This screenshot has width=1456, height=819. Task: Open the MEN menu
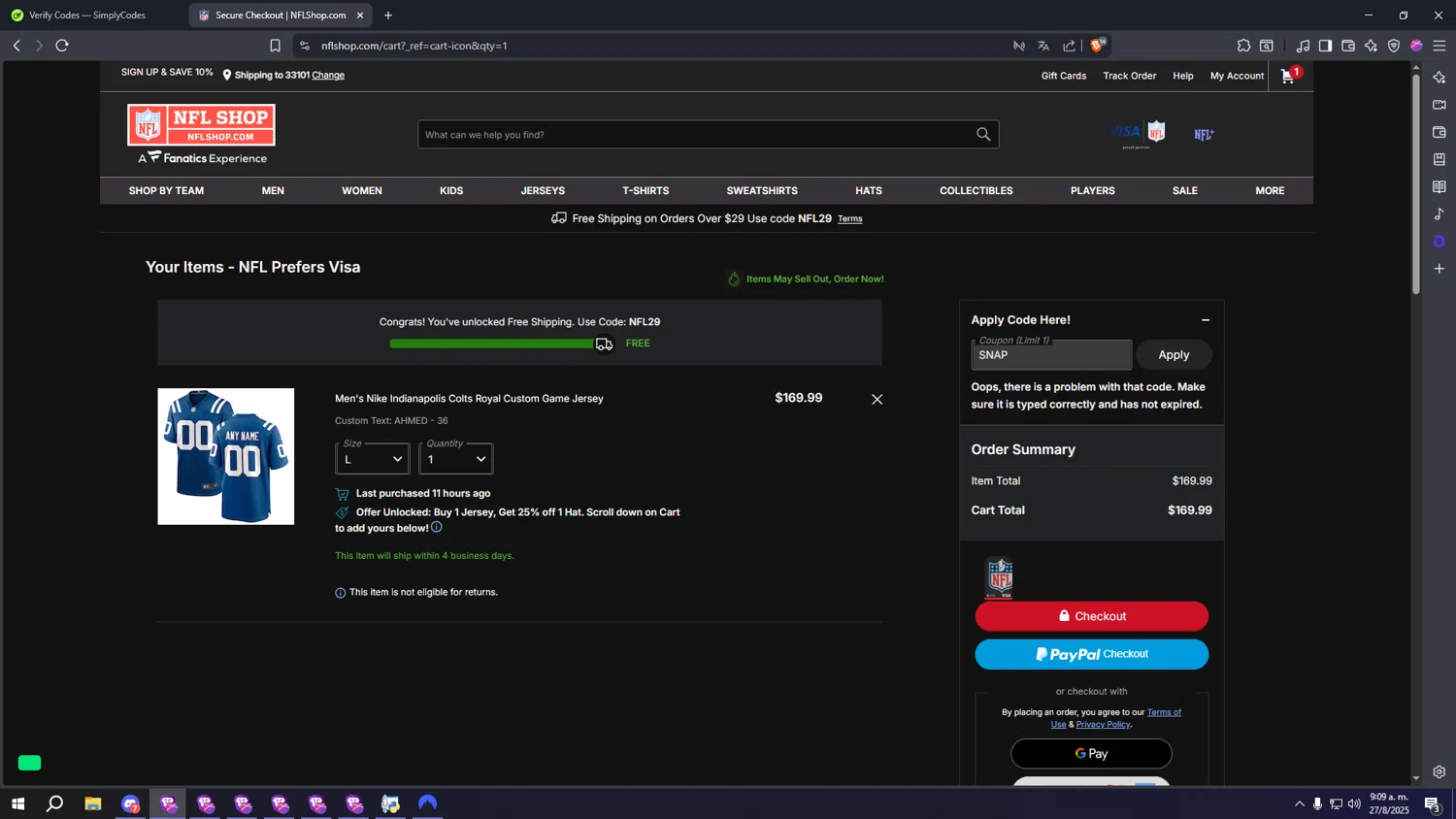click(273, 191)
